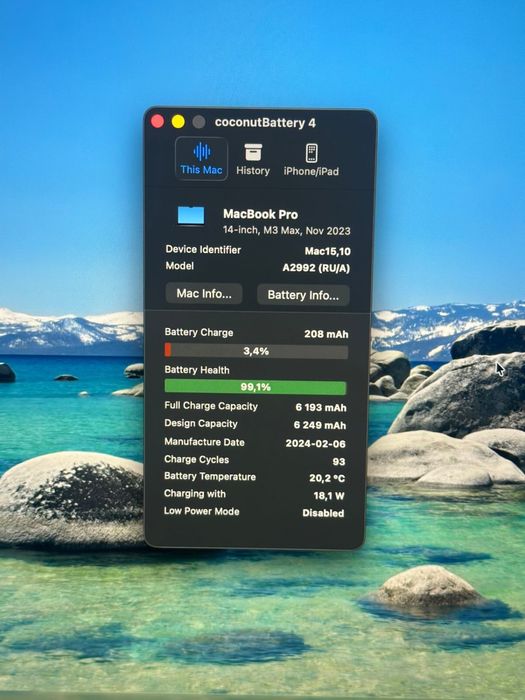Click the Full Charge Capacity label
This screenshot has height=700, width=525.
point(211,406)
